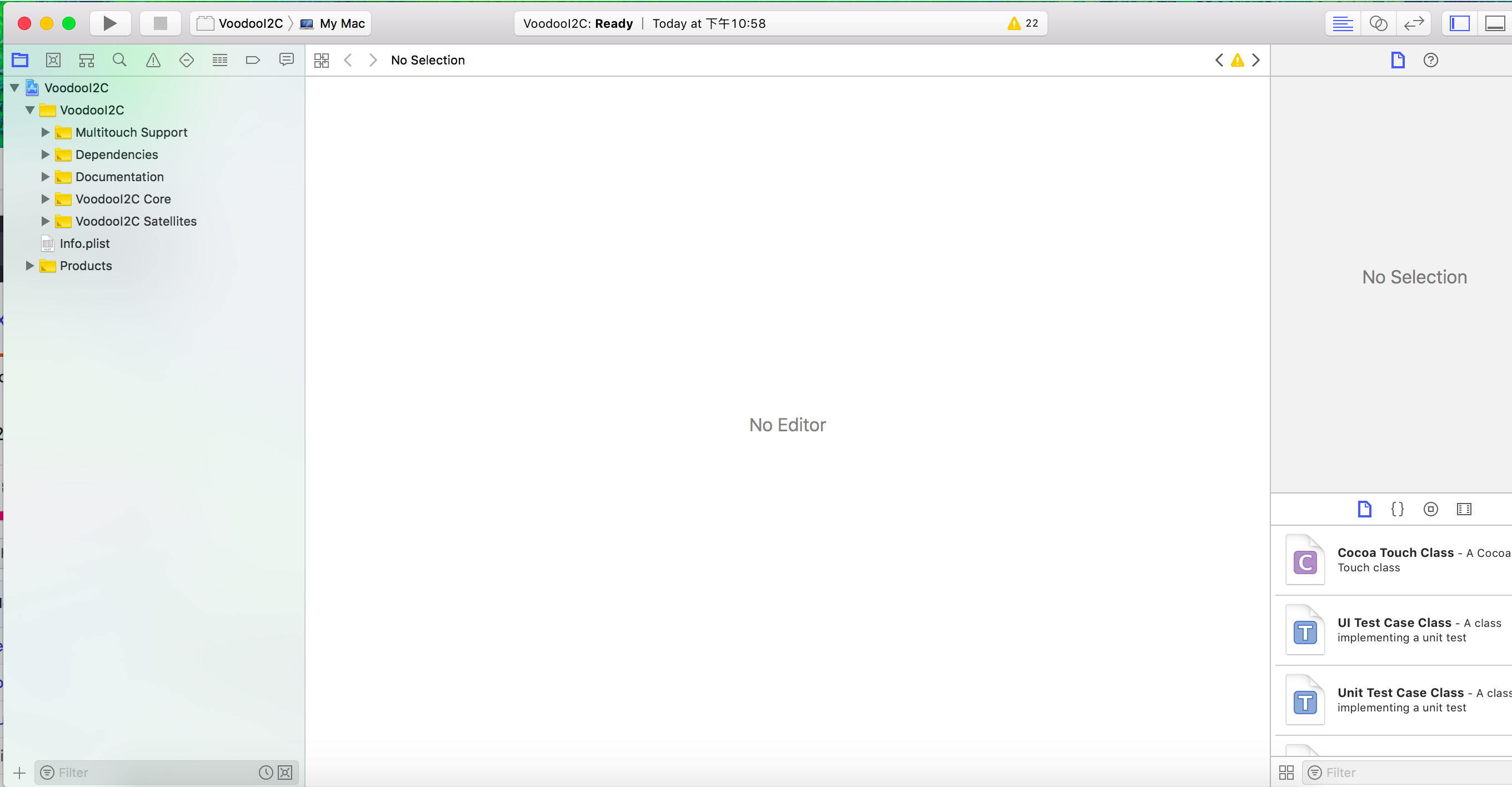Click No Selection in the jump bar
1512x787 pixels.
(428, 60)
